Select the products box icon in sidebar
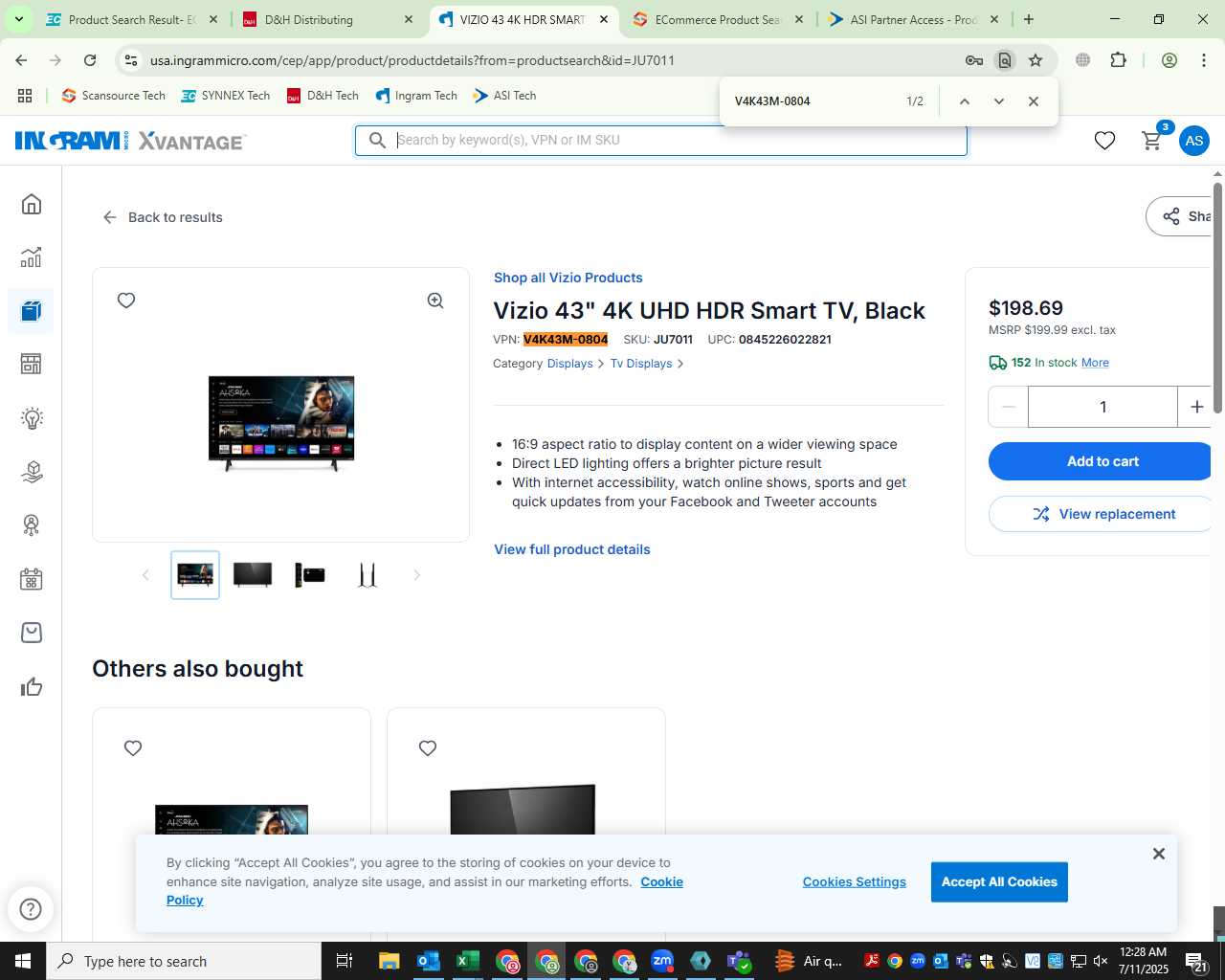Screen dimensions: 1225x980 [32, 311]
